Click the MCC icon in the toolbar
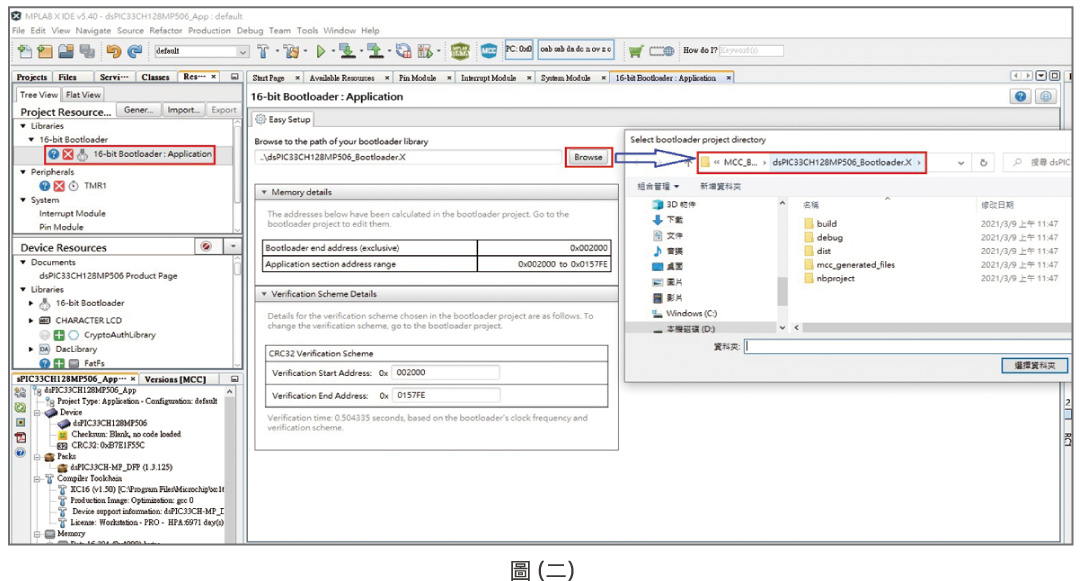This screenshot has width=1082, height=581. [x=489, y=50]
